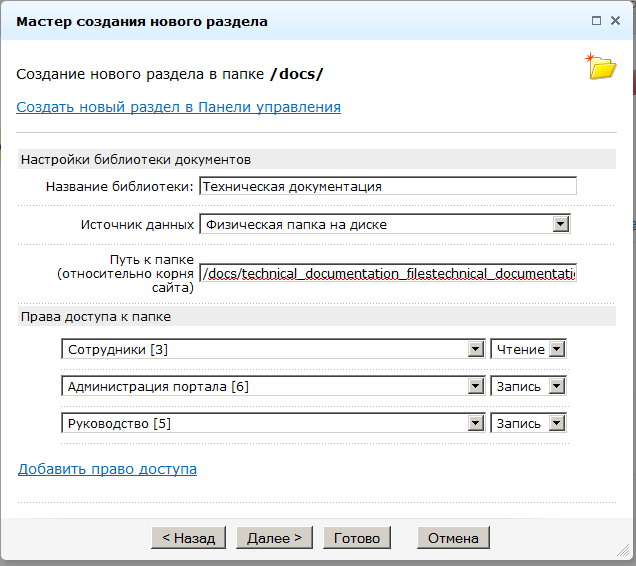Viewport: 636px width, 566px height.
Task: Click the new folder icon
Action: coord(601,66)
